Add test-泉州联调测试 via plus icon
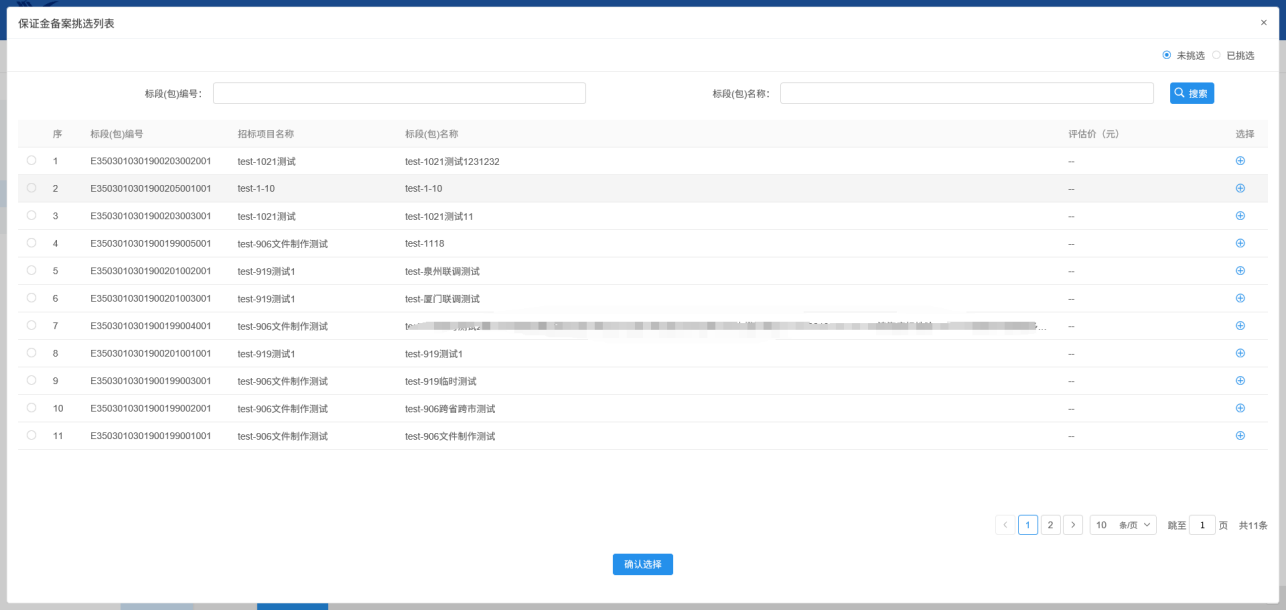Screen dimensions: 1287x610 1240,270
